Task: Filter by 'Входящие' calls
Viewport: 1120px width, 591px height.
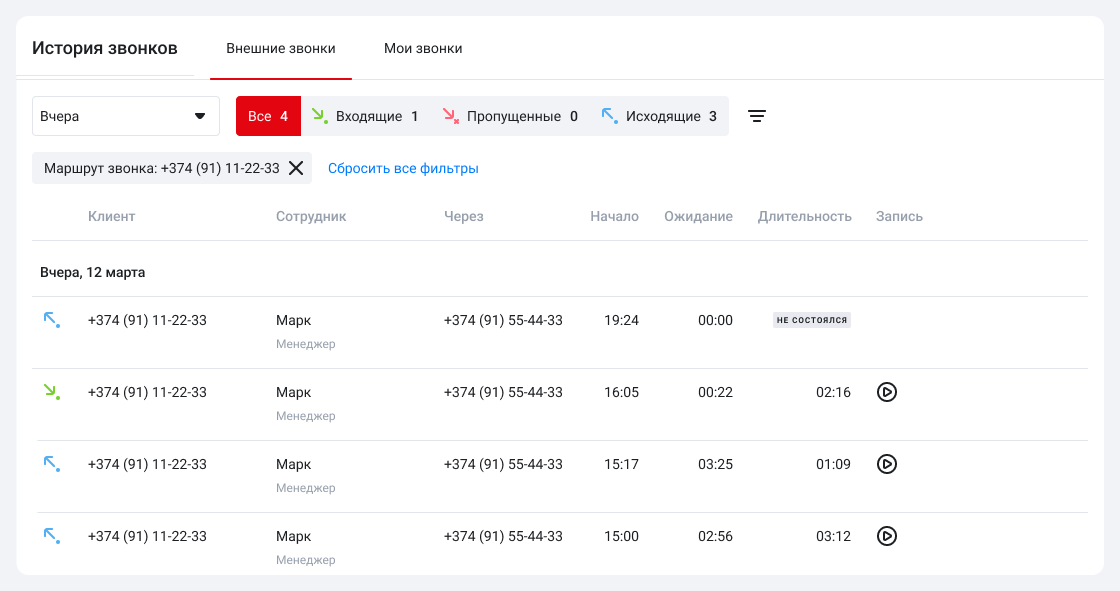Action: [x=365, y=116]
